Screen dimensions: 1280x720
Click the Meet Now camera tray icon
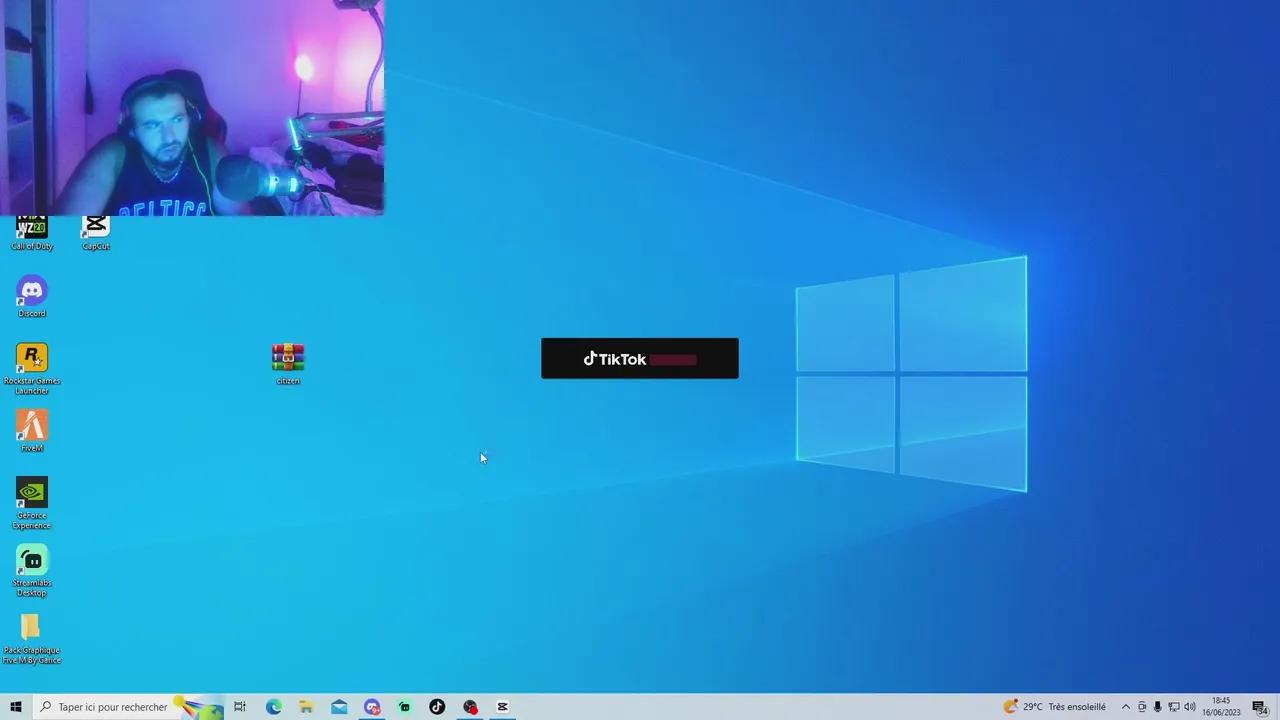pyautogui.click(x=1142, y=707)
